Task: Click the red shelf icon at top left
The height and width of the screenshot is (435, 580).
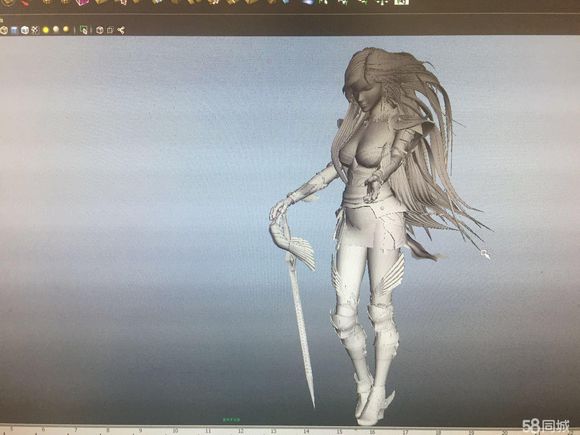Action: pyautogui.click(x=24, y=3)
